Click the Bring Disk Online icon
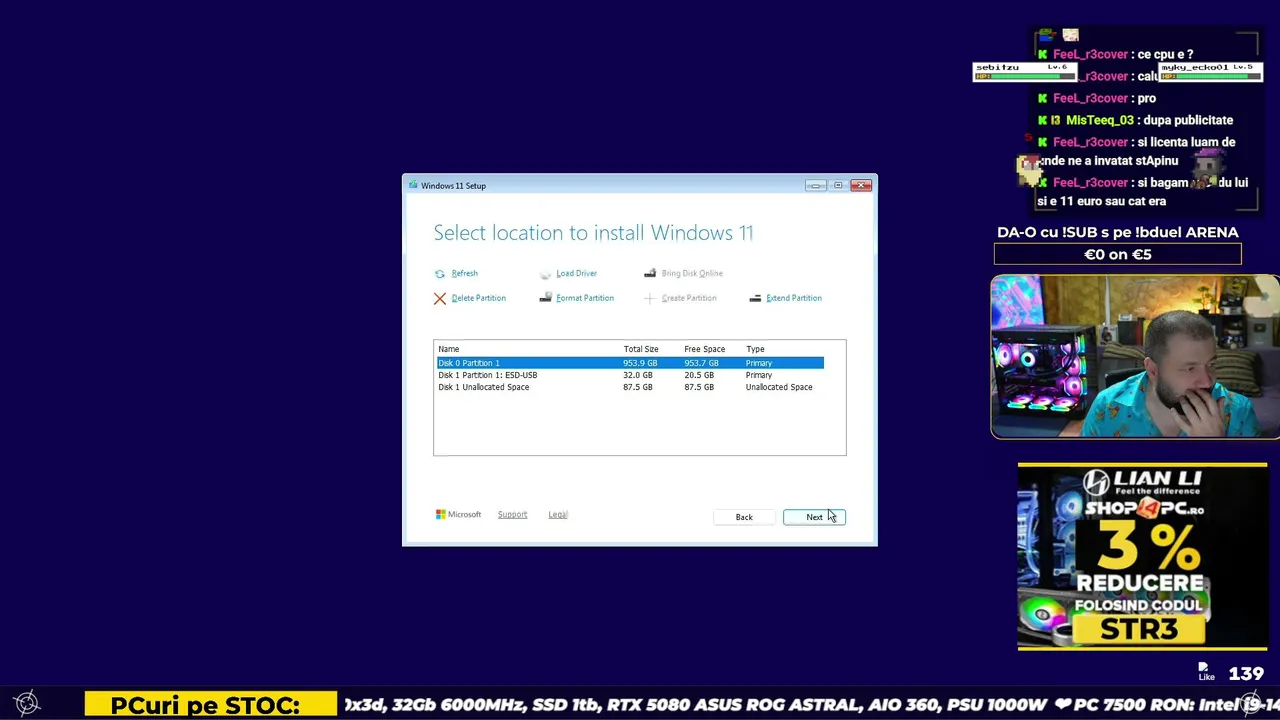The width and height of the screenshot is (1280, 720). (650, 274)
